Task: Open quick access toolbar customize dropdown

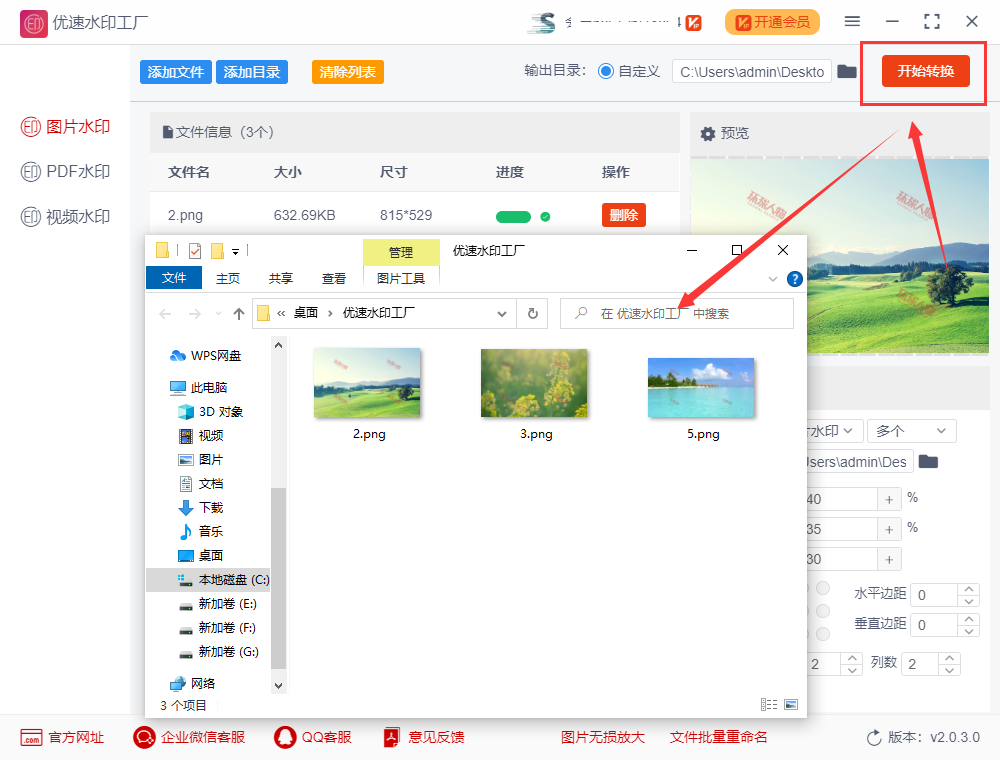Action: pos(235,252)
